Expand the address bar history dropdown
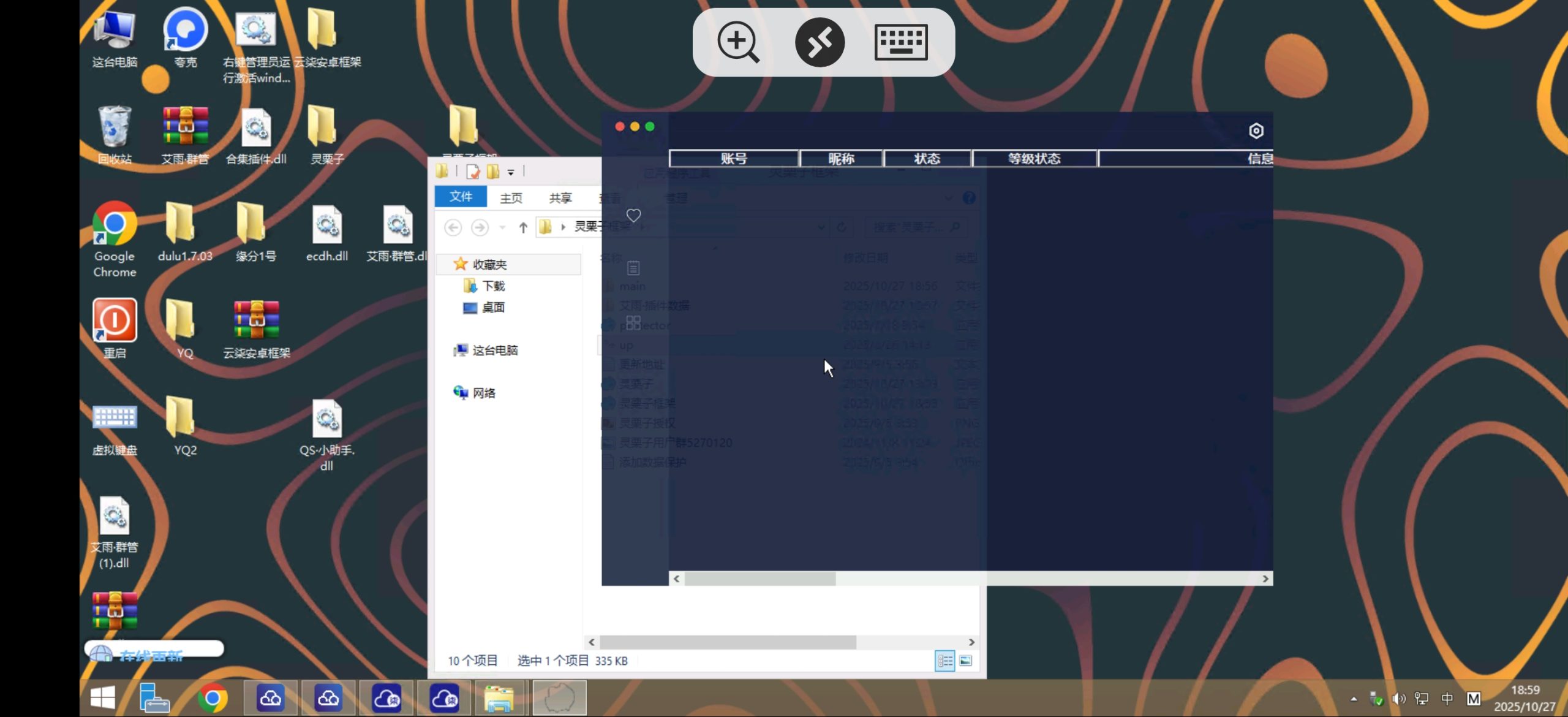Image resolution: width=1568 pixels, height=717 pixels. (x=822, y=227)
